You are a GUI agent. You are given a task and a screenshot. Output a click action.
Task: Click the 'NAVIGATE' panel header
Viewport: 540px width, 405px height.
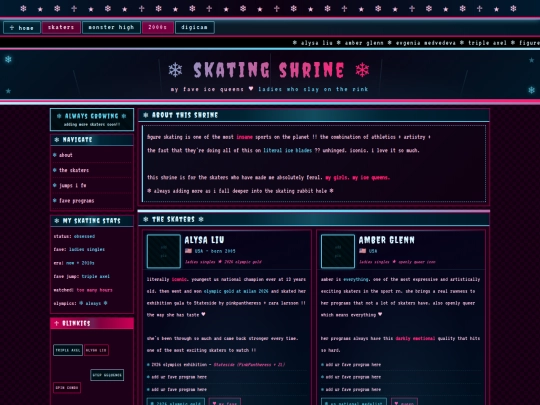click(92, 139)
